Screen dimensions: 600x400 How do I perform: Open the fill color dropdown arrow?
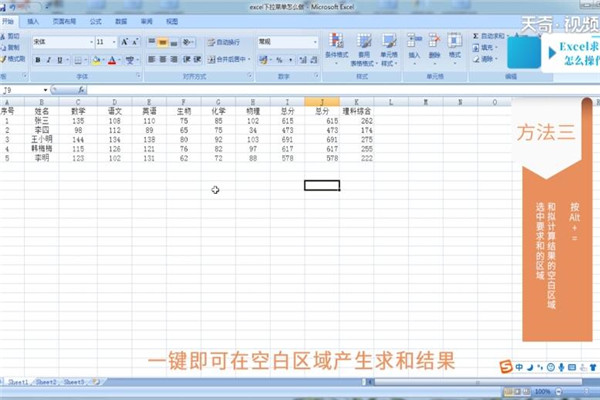click(x=103, y=60)
